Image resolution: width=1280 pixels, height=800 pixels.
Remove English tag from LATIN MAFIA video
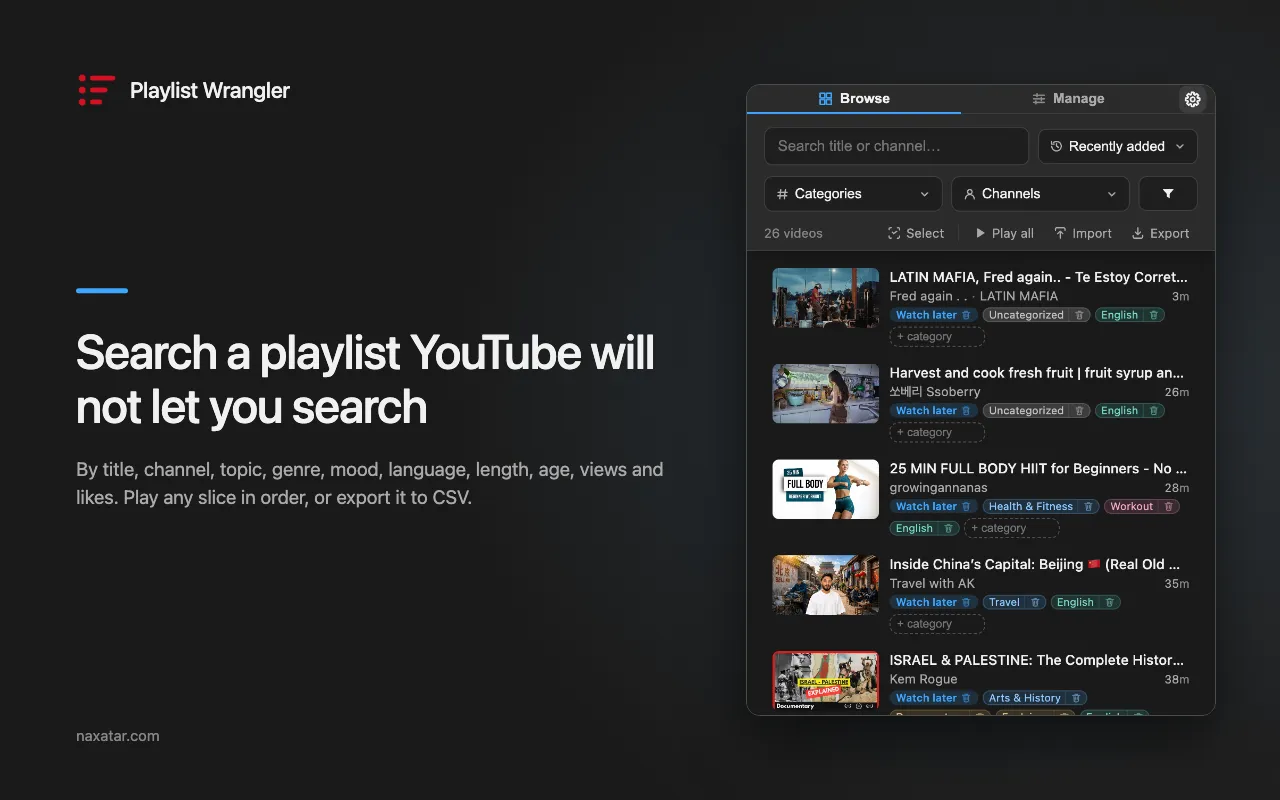coord(1153,315)
